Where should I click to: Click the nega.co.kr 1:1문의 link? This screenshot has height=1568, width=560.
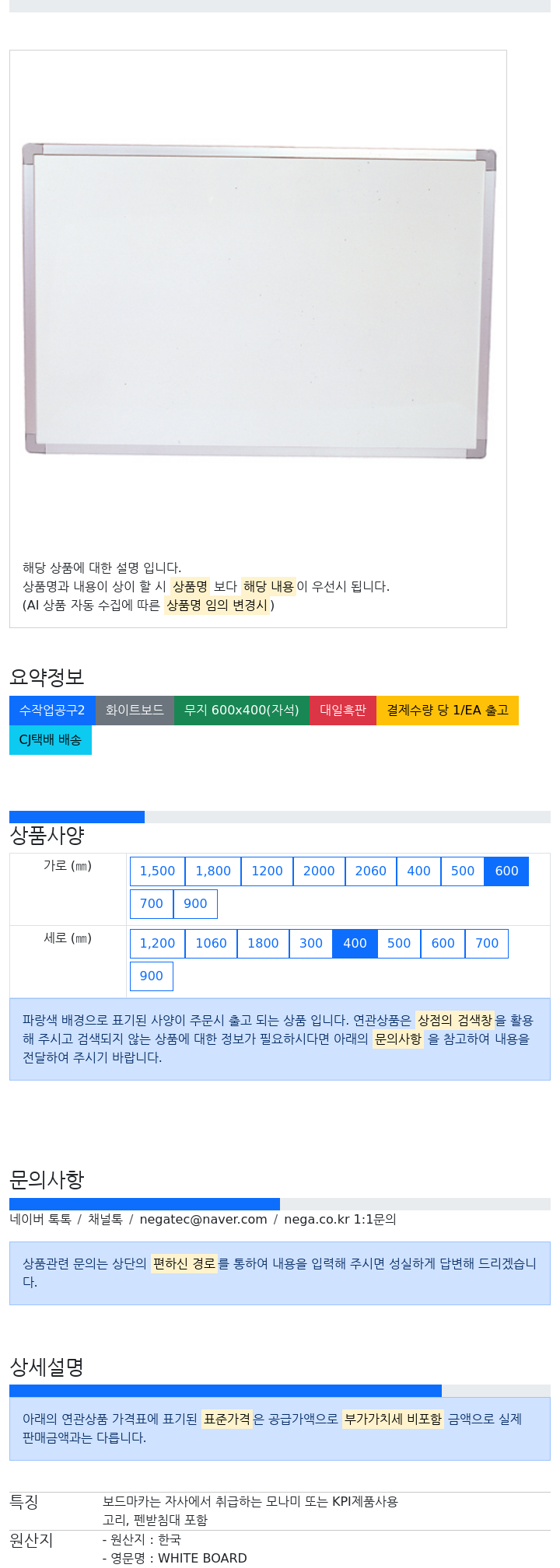340,1219
